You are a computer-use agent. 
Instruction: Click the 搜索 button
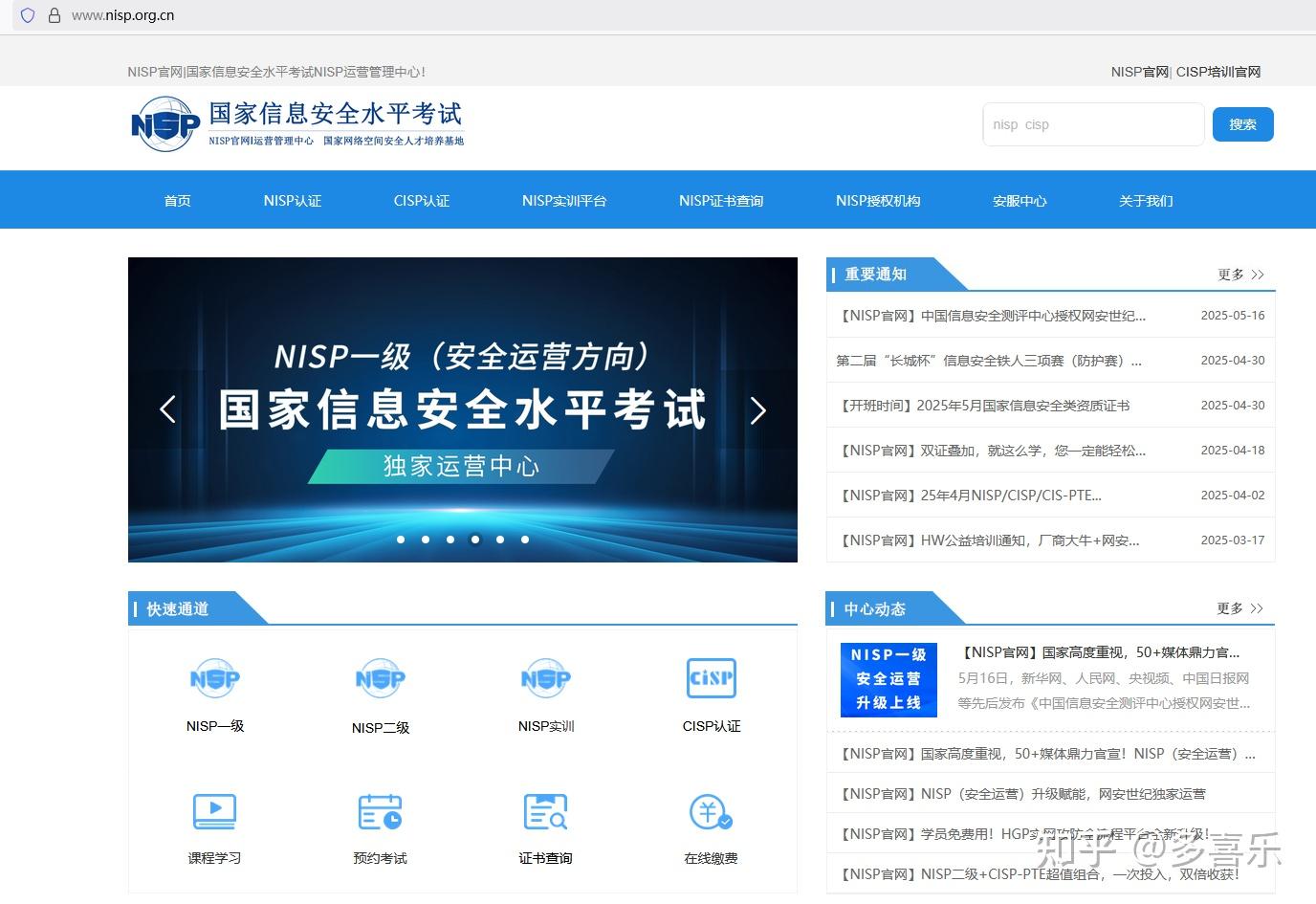(1243, 124)
